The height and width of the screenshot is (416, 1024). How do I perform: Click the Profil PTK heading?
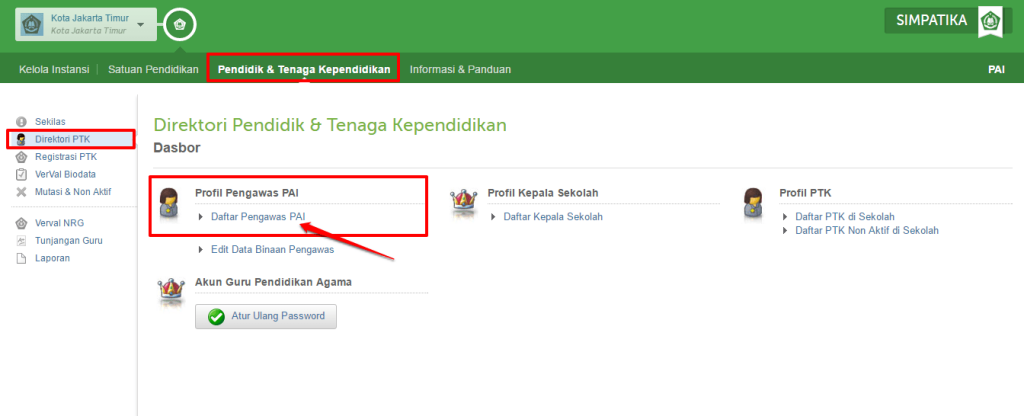(x=805, y=193)
